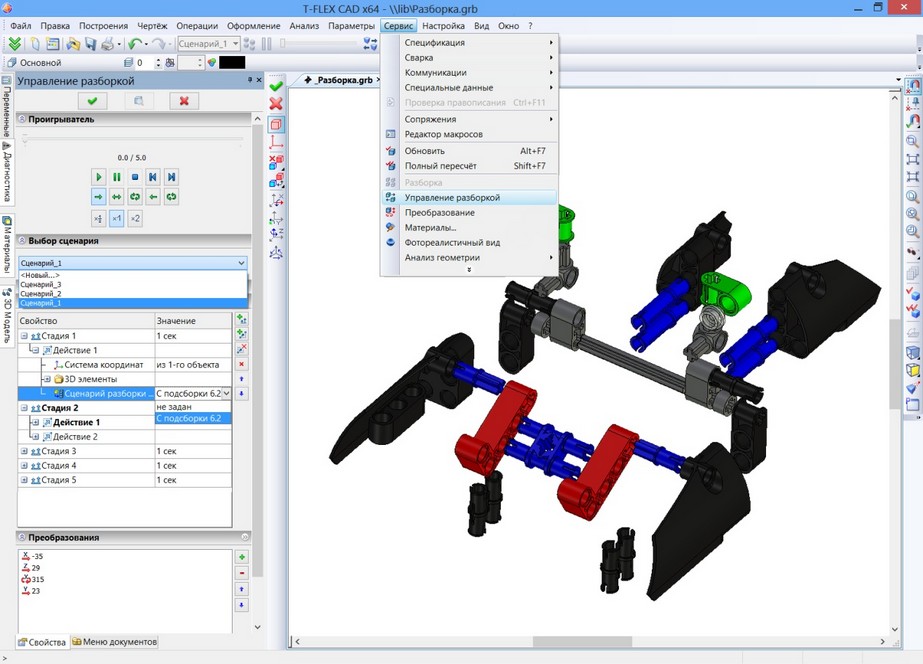Image resolution: width=923 pixels, height=664 pixels.
Task: Select Сценарий_3 in the scenario list
Action: (132, 284)
